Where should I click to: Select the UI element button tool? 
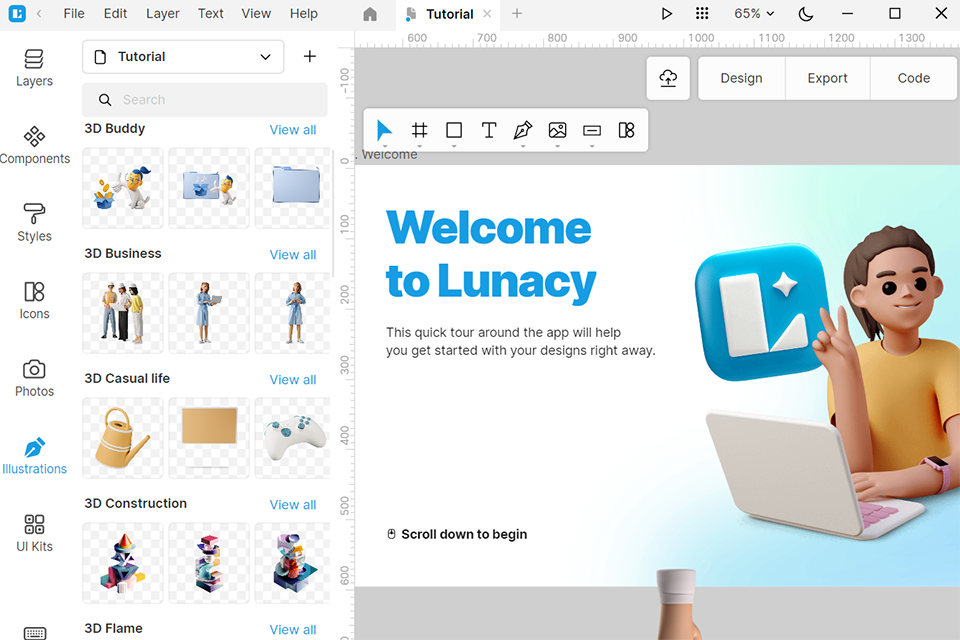(x=592, y=130)
